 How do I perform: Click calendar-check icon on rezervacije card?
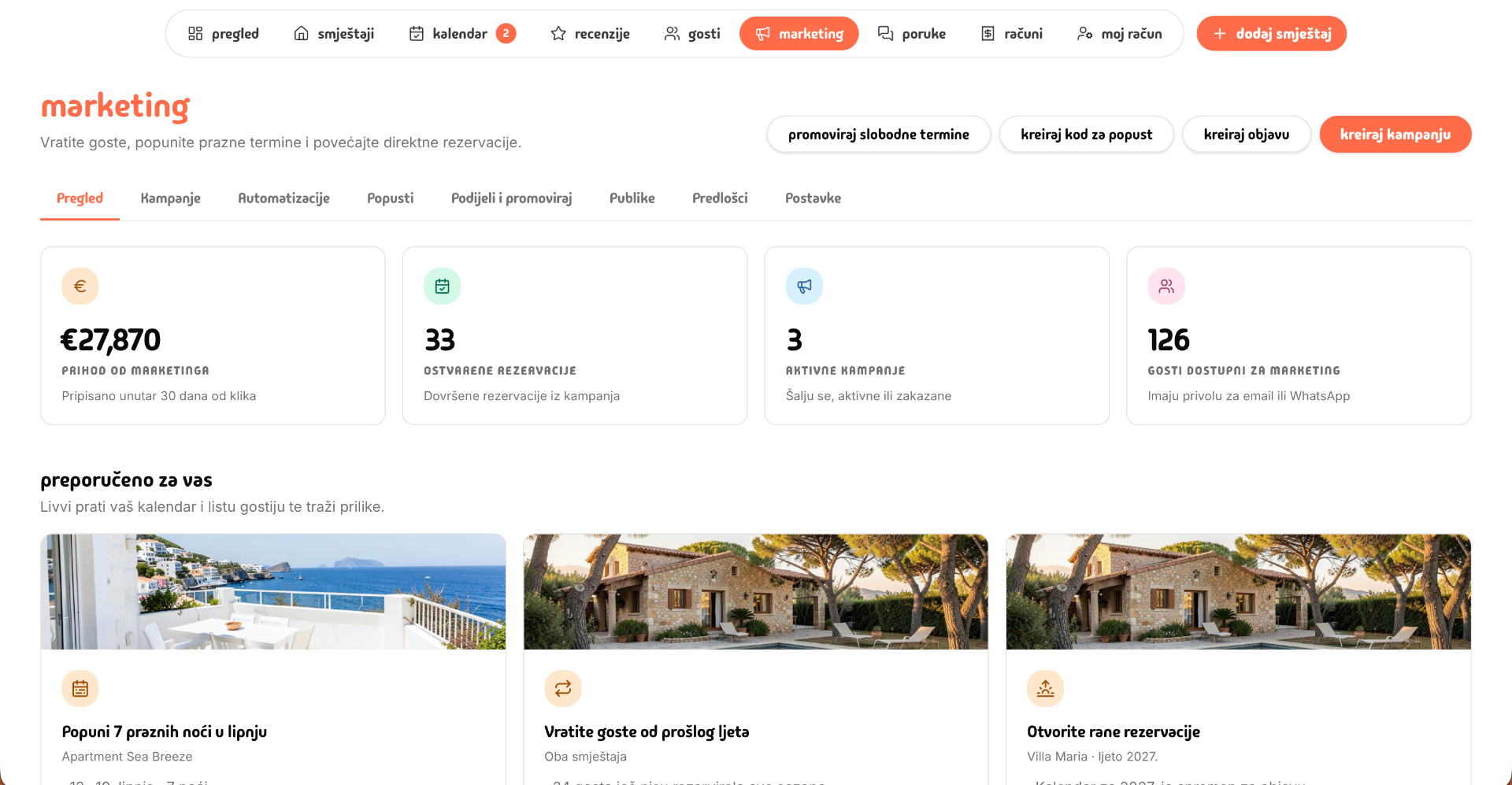[x=443, y=287]
